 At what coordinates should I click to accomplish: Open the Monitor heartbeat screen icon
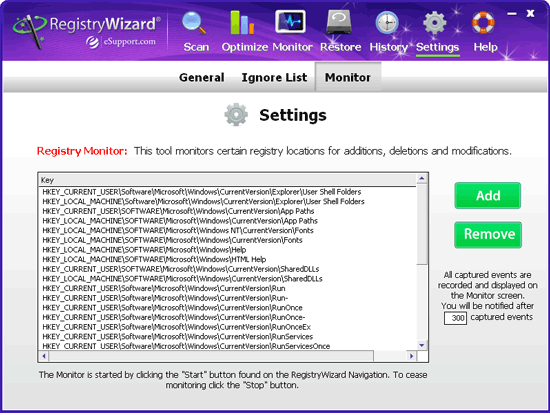[290, 22]
